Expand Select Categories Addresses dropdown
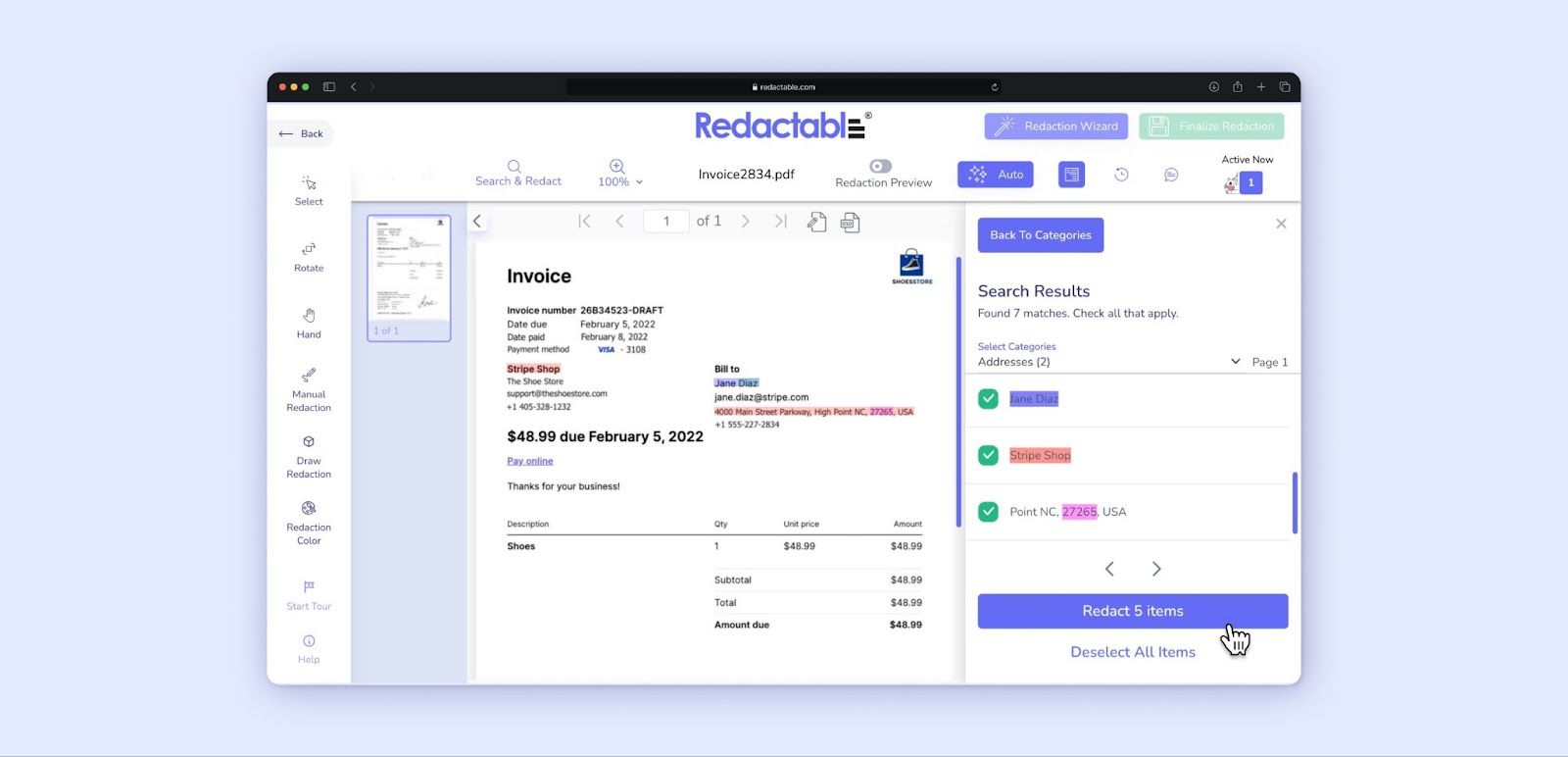 [1109, 362]
